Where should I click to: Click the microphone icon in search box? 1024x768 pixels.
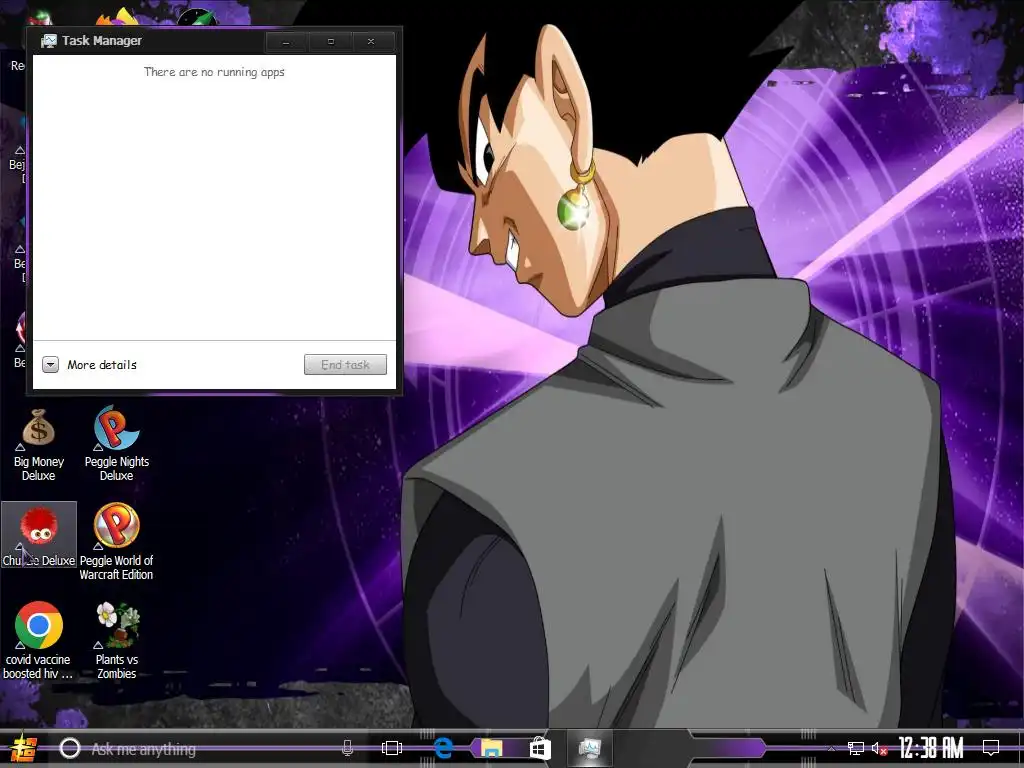point(347,748)
